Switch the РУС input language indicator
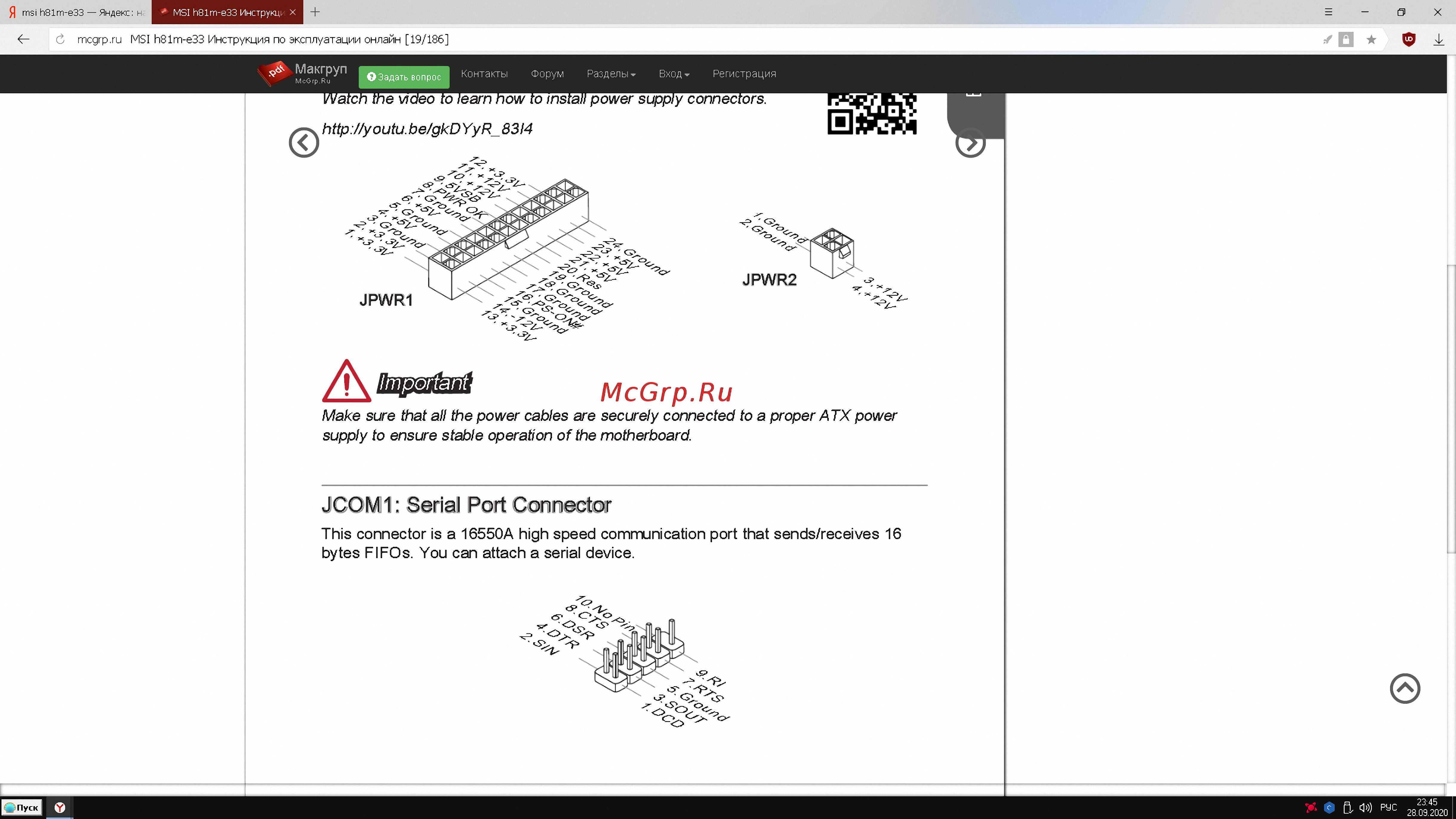 click(1388, 807)
